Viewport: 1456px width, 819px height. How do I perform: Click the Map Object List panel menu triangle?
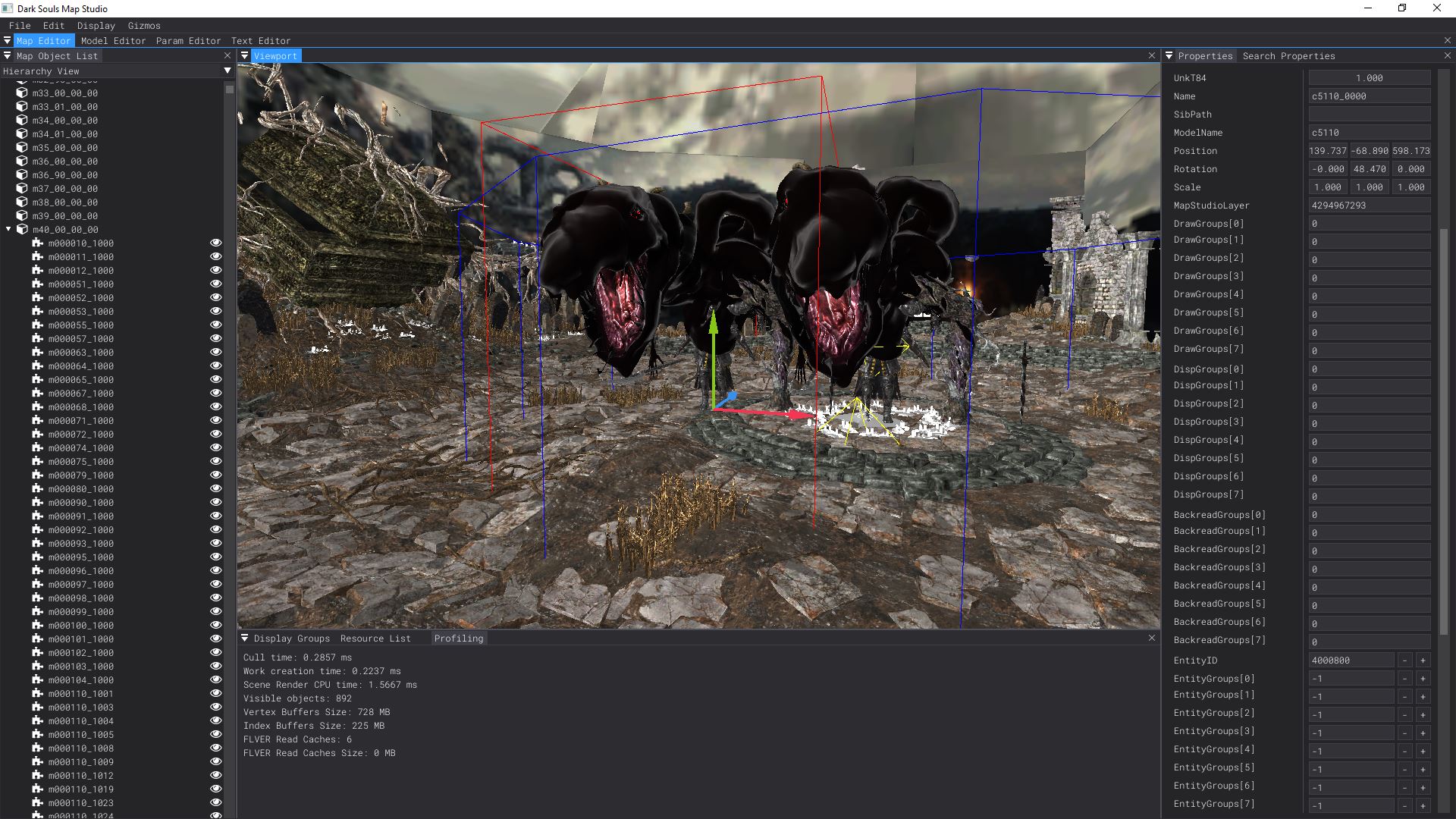click(x=7, y=56)
